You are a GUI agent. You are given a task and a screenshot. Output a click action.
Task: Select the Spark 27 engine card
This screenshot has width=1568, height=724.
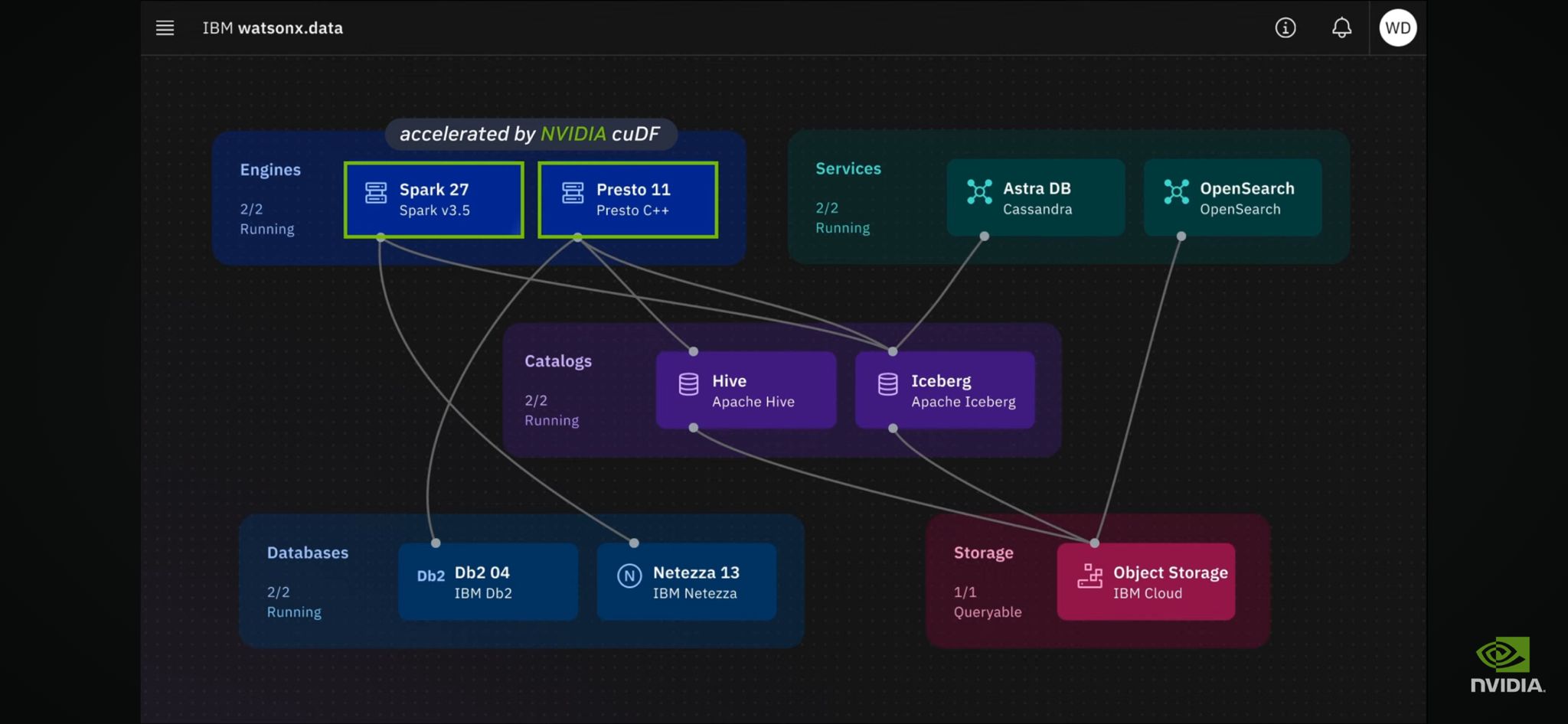(434, 200)
